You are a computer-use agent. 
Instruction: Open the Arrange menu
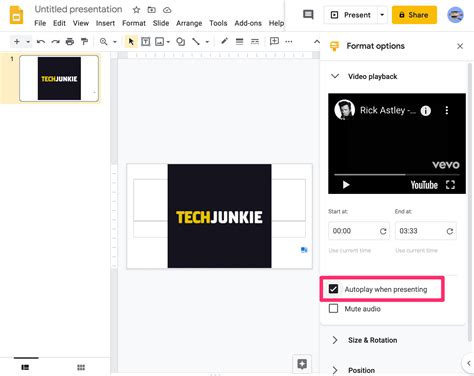click(189, 23)
